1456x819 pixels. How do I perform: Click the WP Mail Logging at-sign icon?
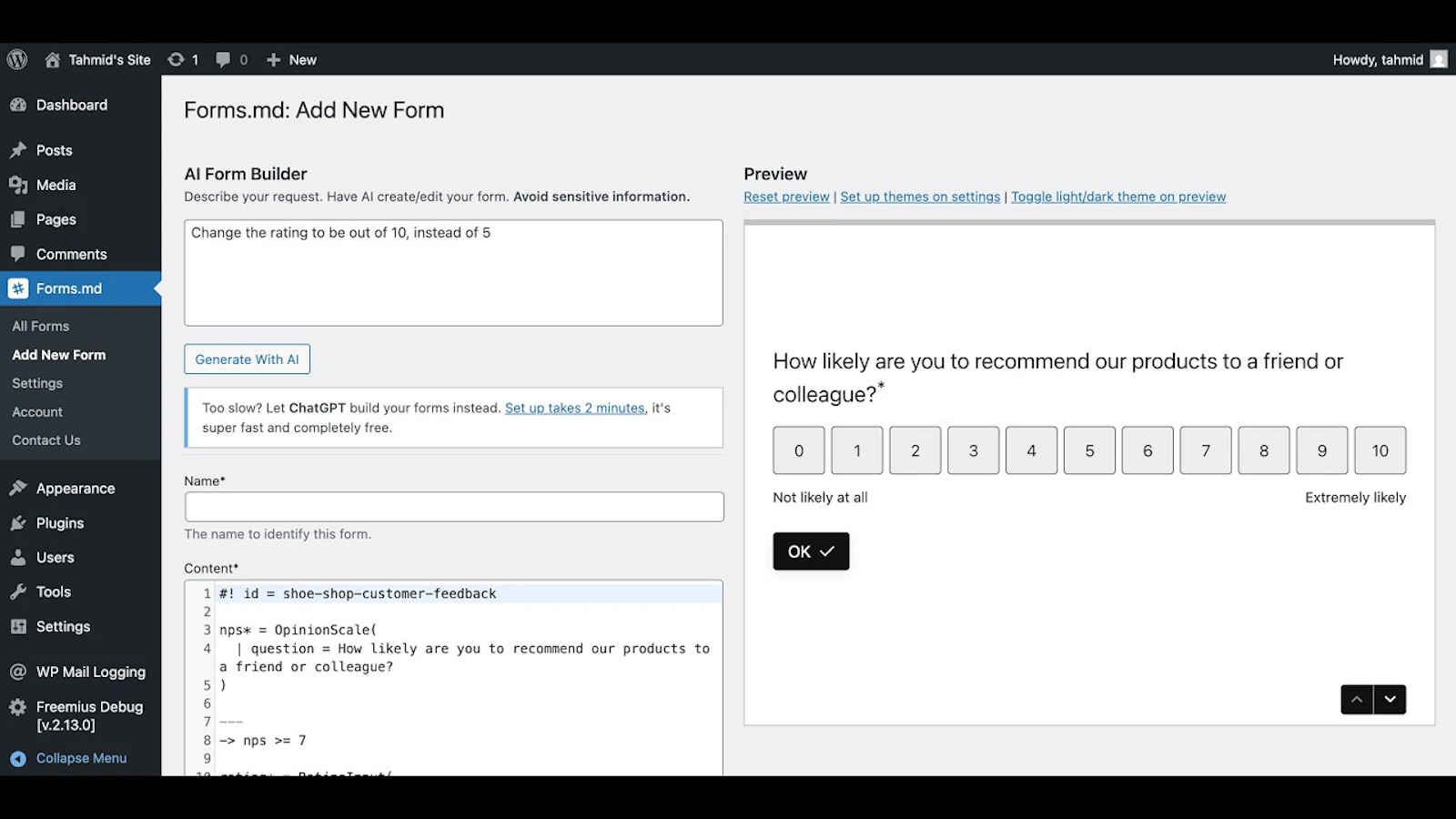18,672
